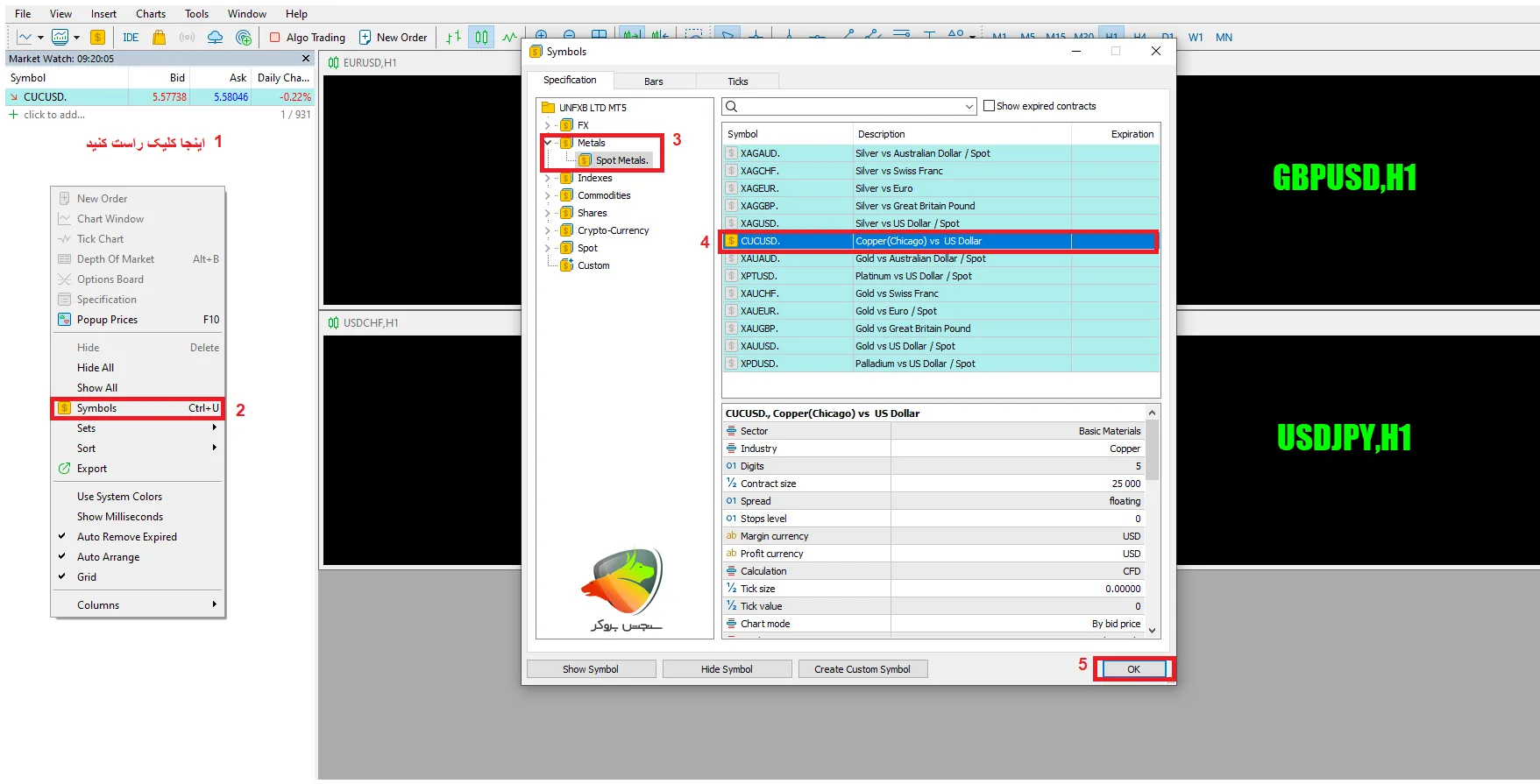Open the IDE (MetaEditor) toolbar icon
The image size is (1540, 784).
point(131,38)
